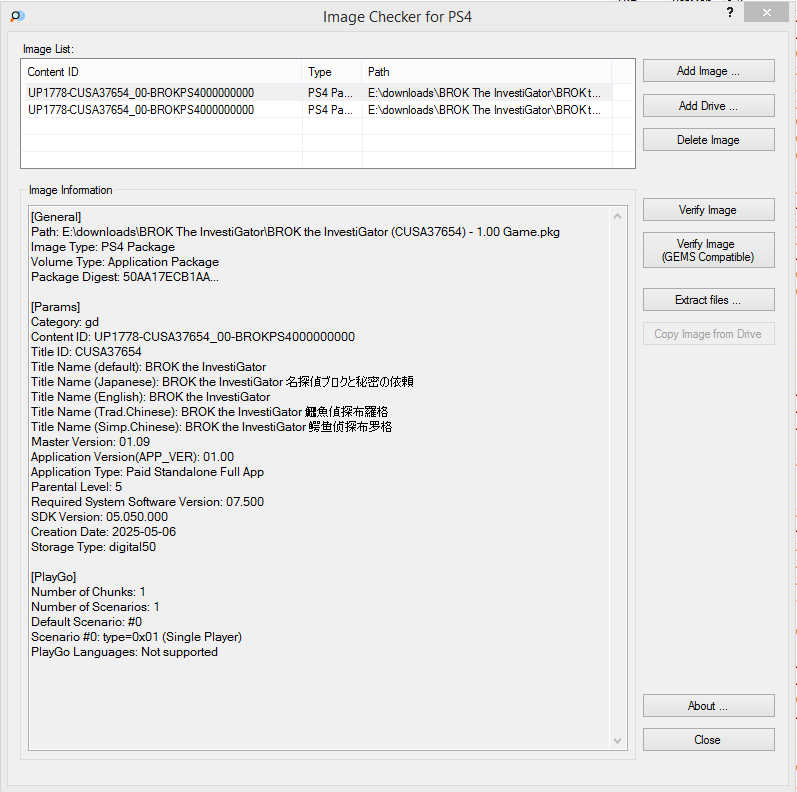The height and width of the screenshot is (792, 797).
Task: Click the Verify Image button
Action: tap(709, 209)
